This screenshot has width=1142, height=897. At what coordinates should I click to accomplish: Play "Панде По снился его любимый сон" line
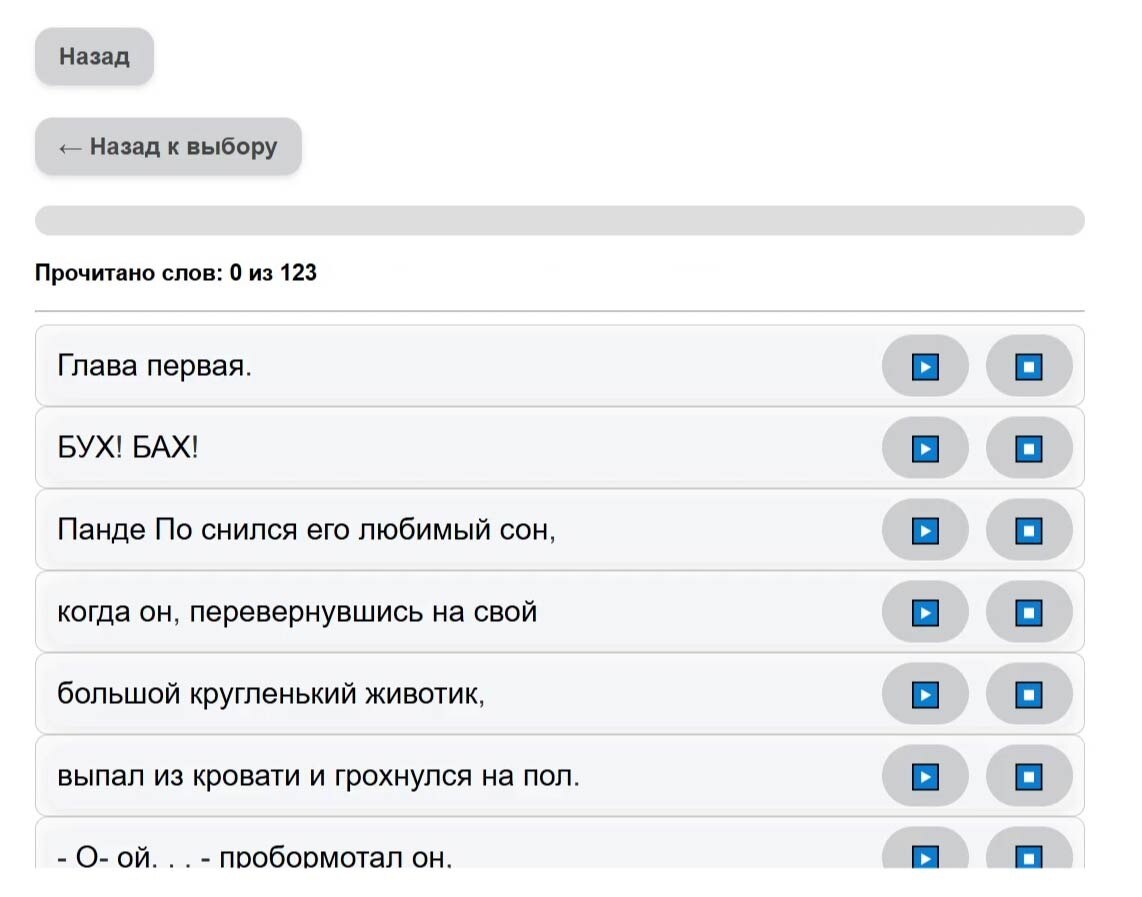coord(925,530)
